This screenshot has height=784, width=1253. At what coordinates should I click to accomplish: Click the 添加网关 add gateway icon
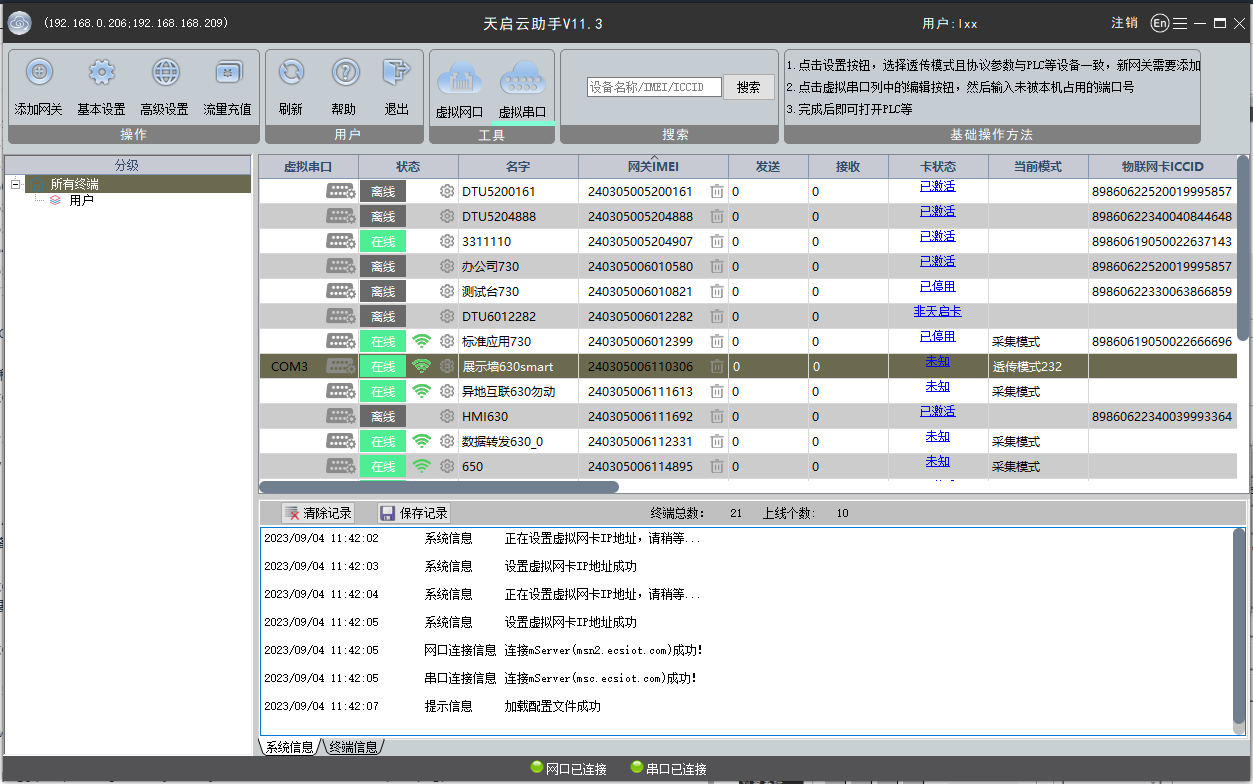39,73
